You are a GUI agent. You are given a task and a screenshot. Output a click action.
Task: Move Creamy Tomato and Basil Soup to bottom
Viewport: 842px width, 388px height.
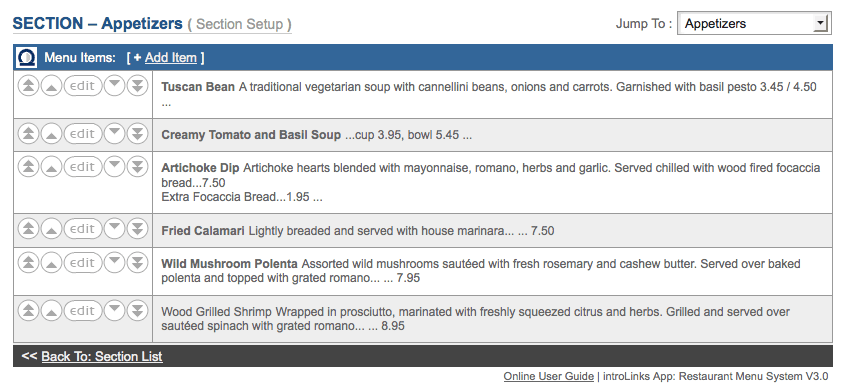pyautogui.click(x=137, y=134)
